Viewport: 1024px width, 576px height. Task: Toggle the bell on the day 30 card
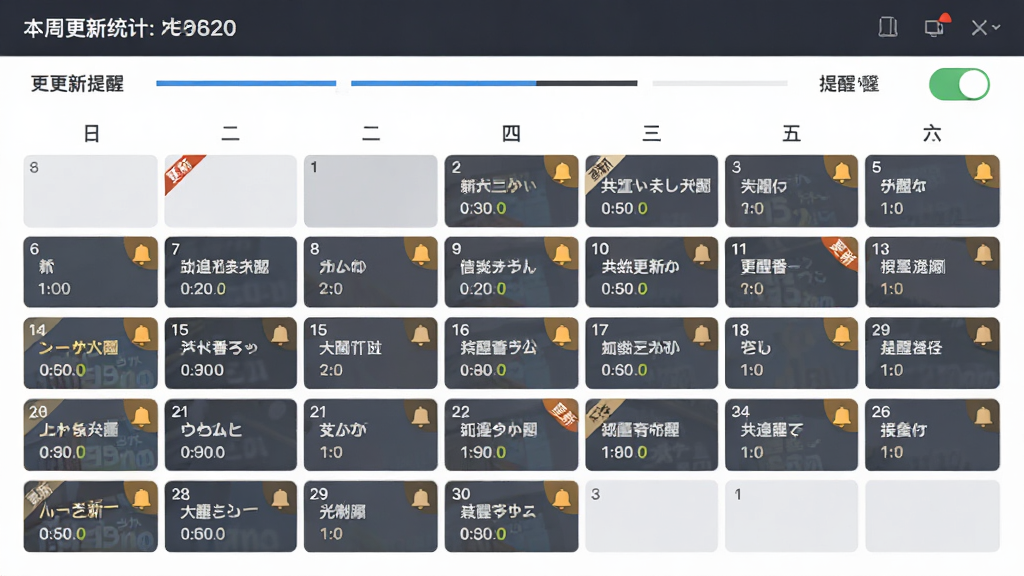click(562, 499)
